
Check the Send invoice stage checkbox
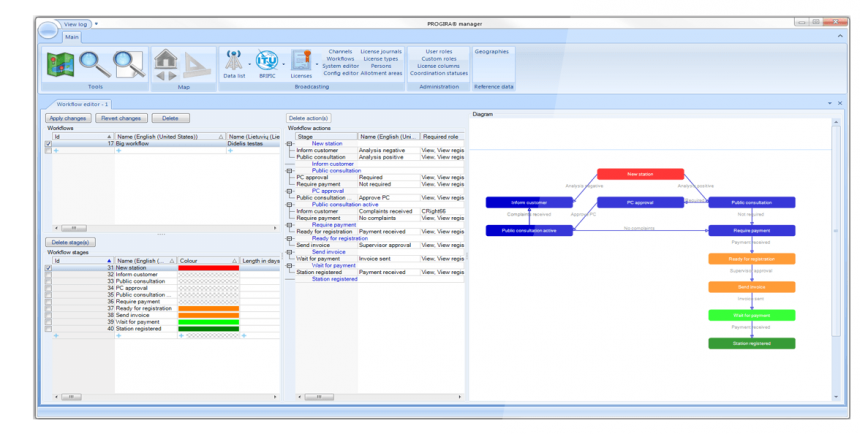(x=49, y=315)
